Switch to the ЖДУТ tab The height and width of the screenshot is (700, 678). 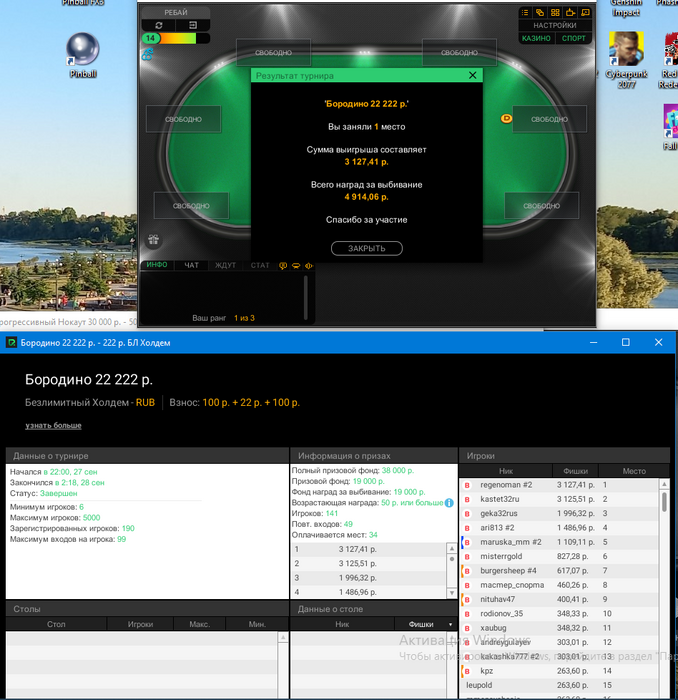225,265
